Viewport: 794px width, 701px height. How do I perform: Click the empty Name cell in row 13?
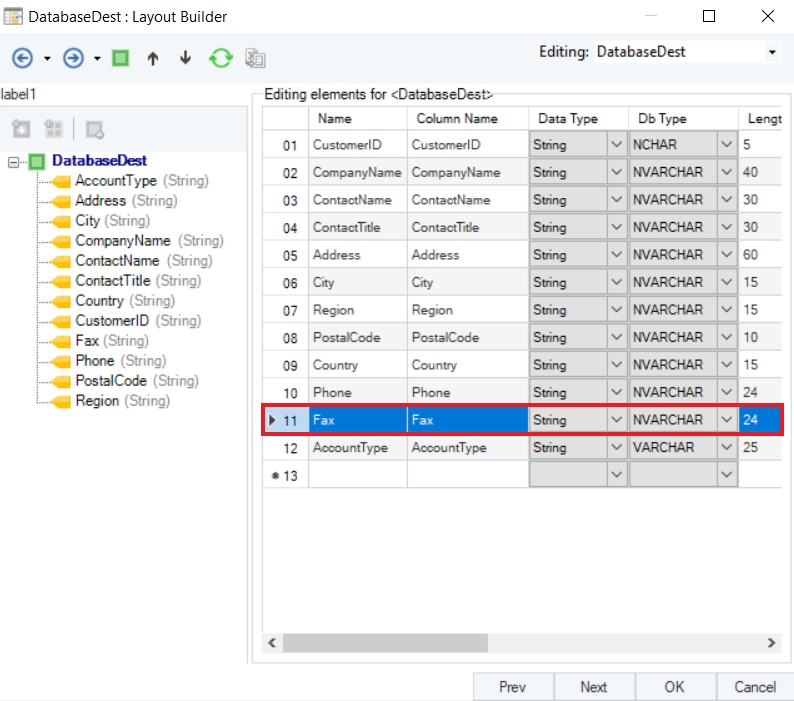point(357,476)
